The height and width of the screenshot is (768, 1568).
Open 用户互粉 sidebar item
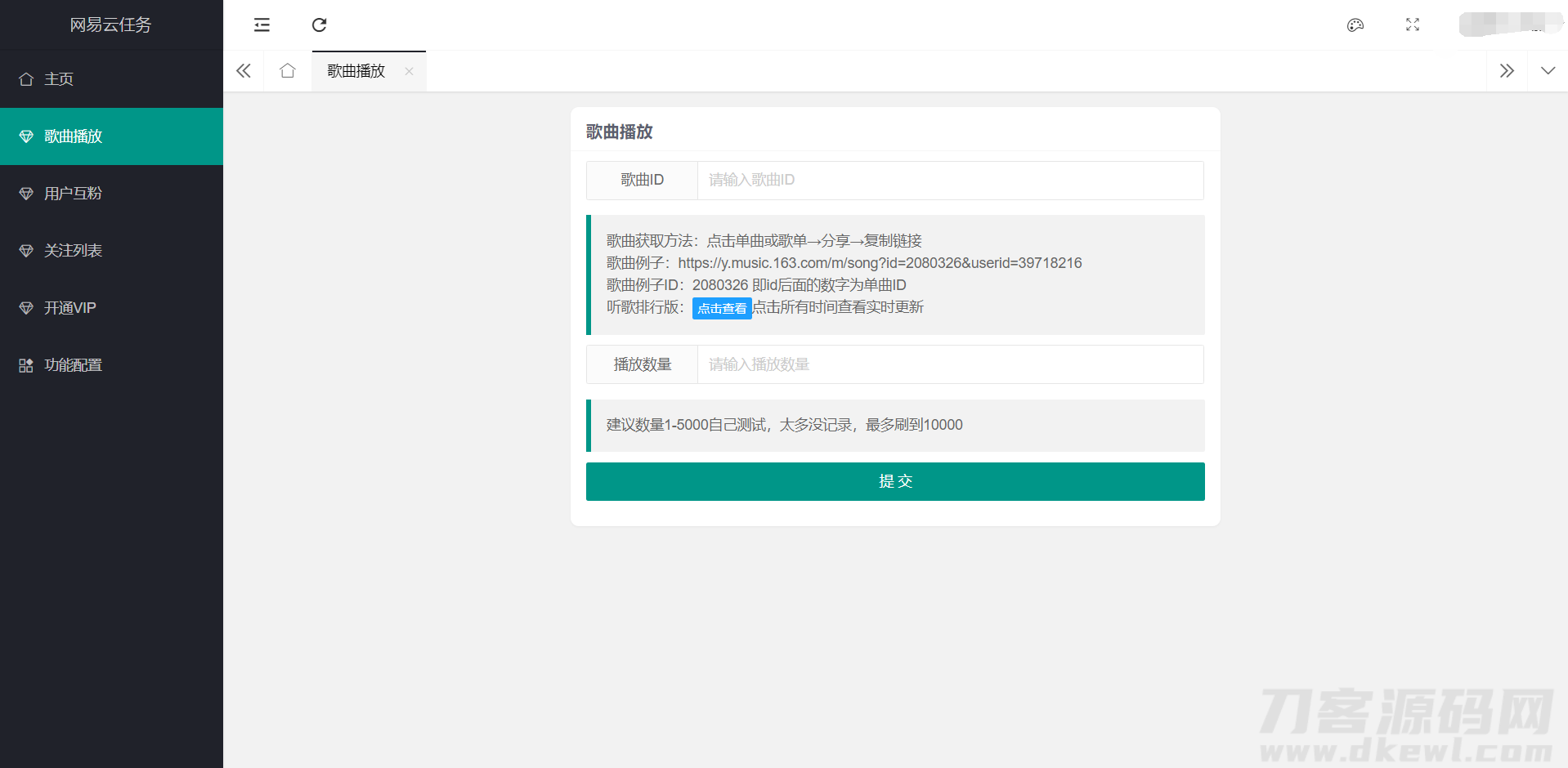74,194
